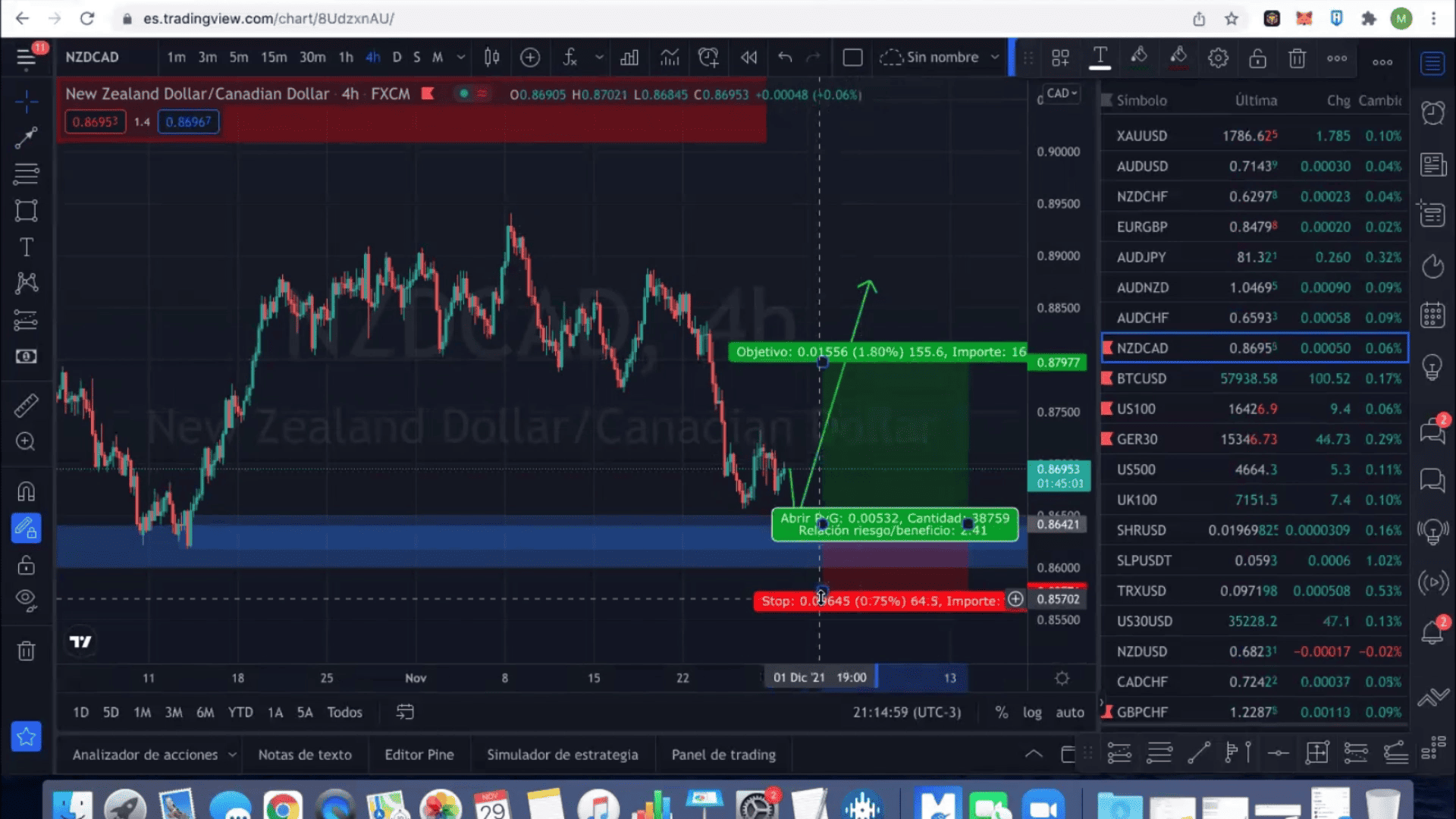Screen dimensions: 1456x819
Task: Open the alerts clock panel icon
Action: (1432, 113)
